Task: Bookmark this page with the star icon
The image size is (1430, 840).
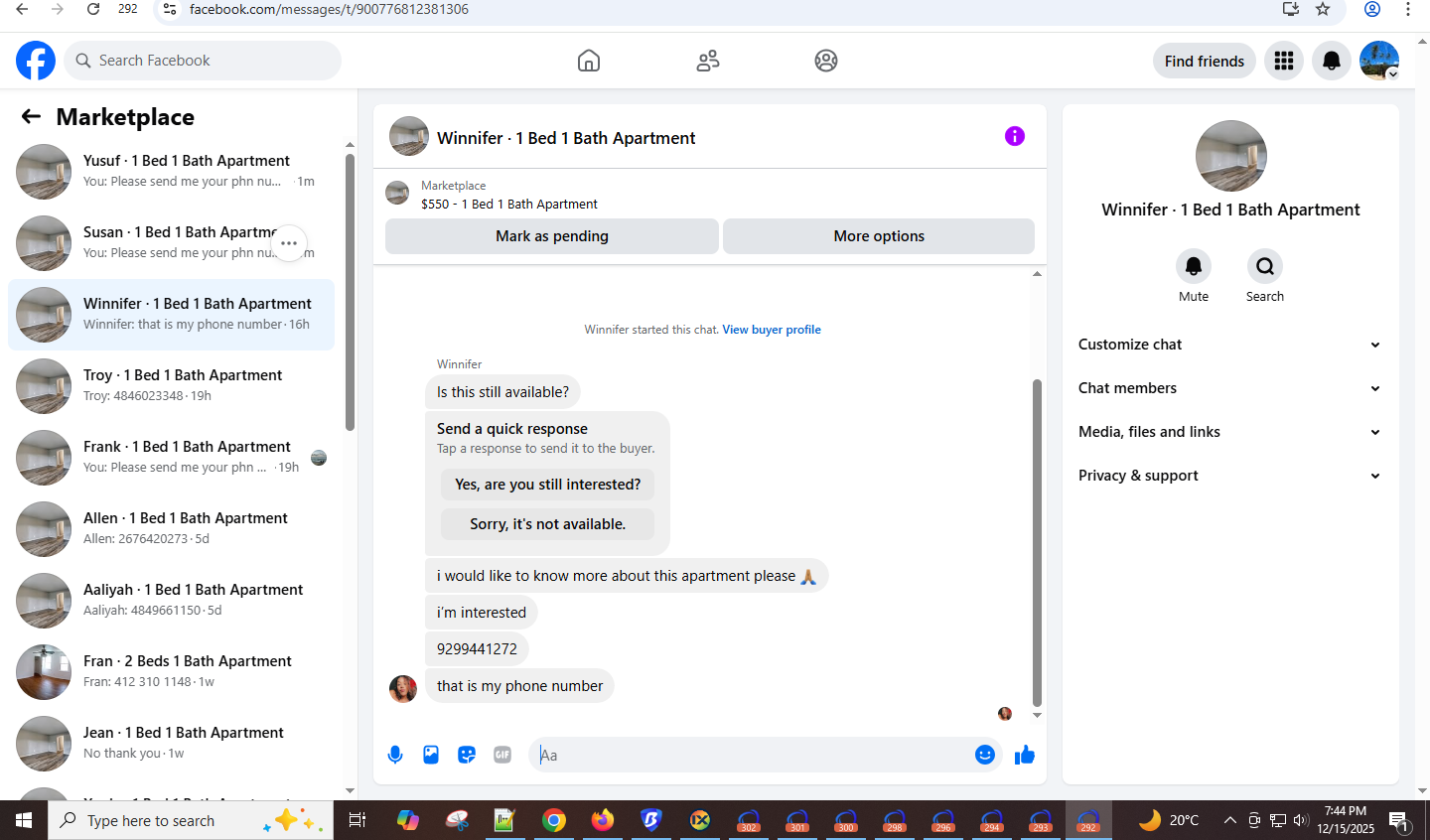Action: (1323, 9)
